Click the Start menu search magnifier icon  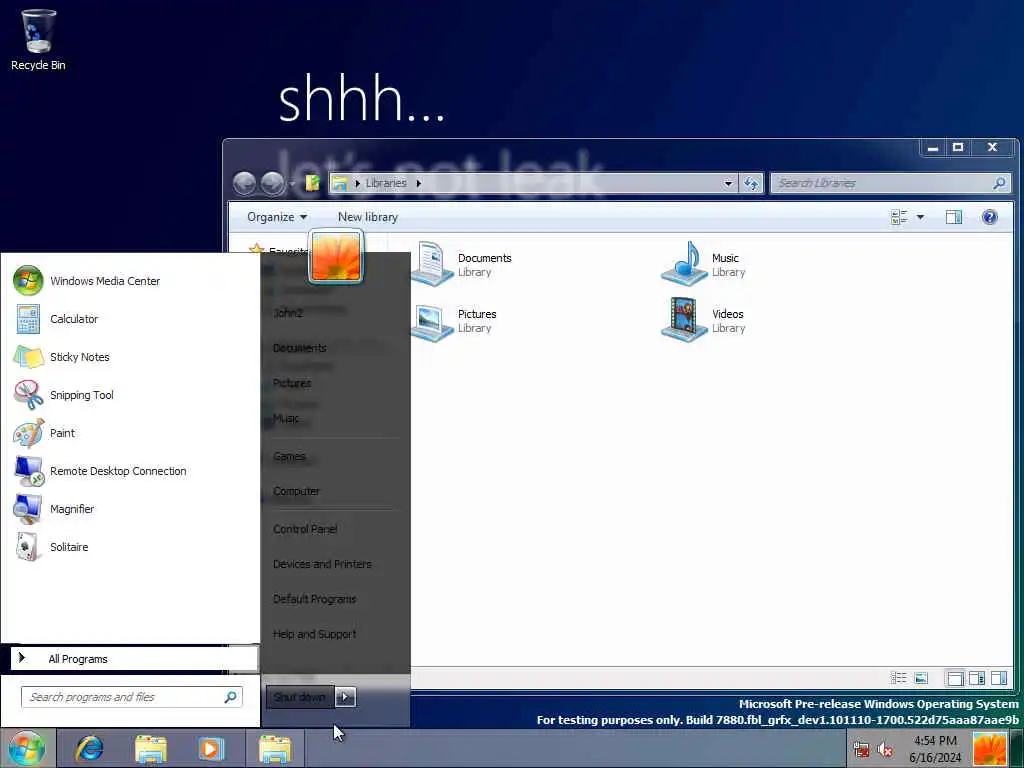(x=231, y=697)
